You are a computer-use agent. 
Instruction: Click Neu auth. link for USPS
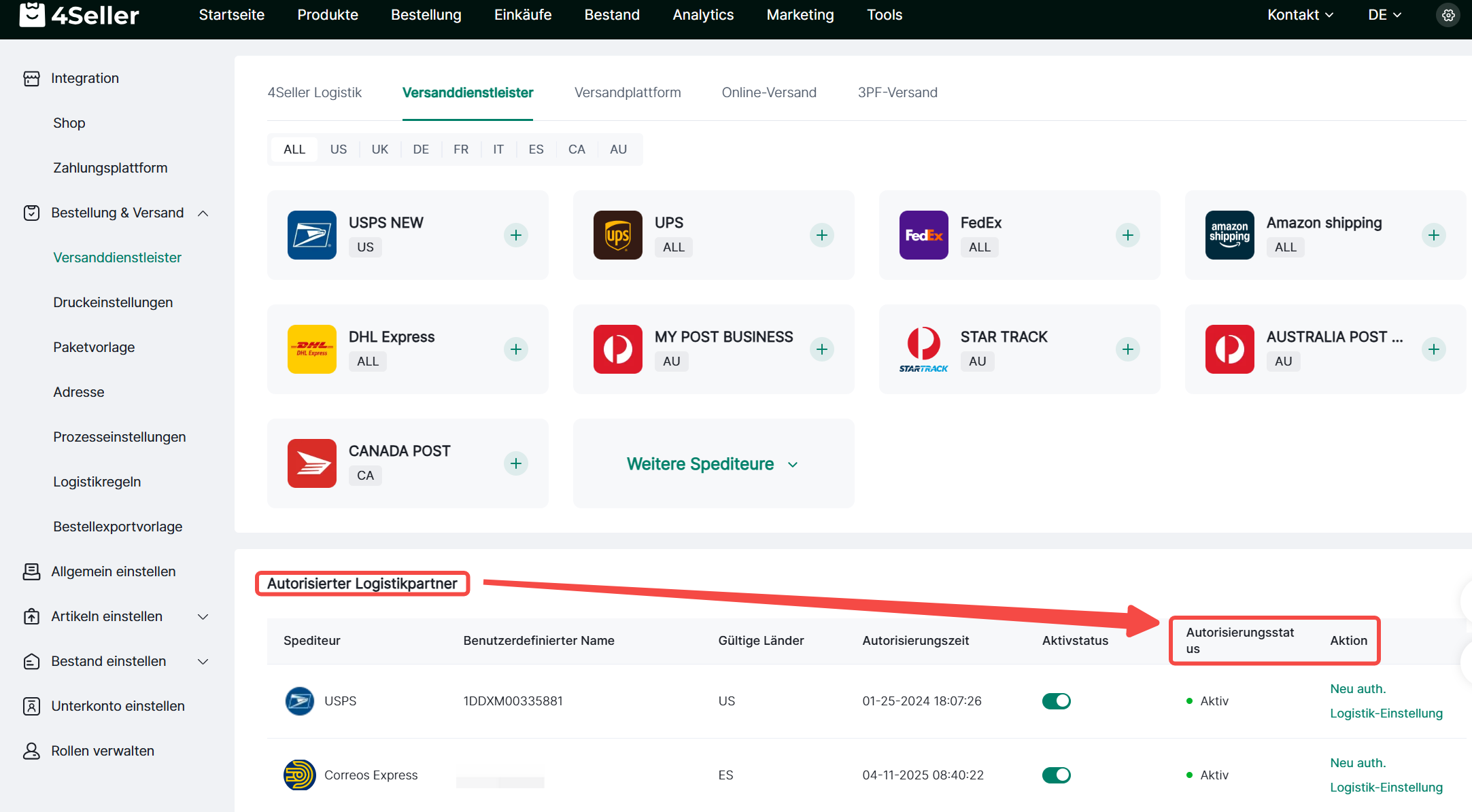(1357, 688)
